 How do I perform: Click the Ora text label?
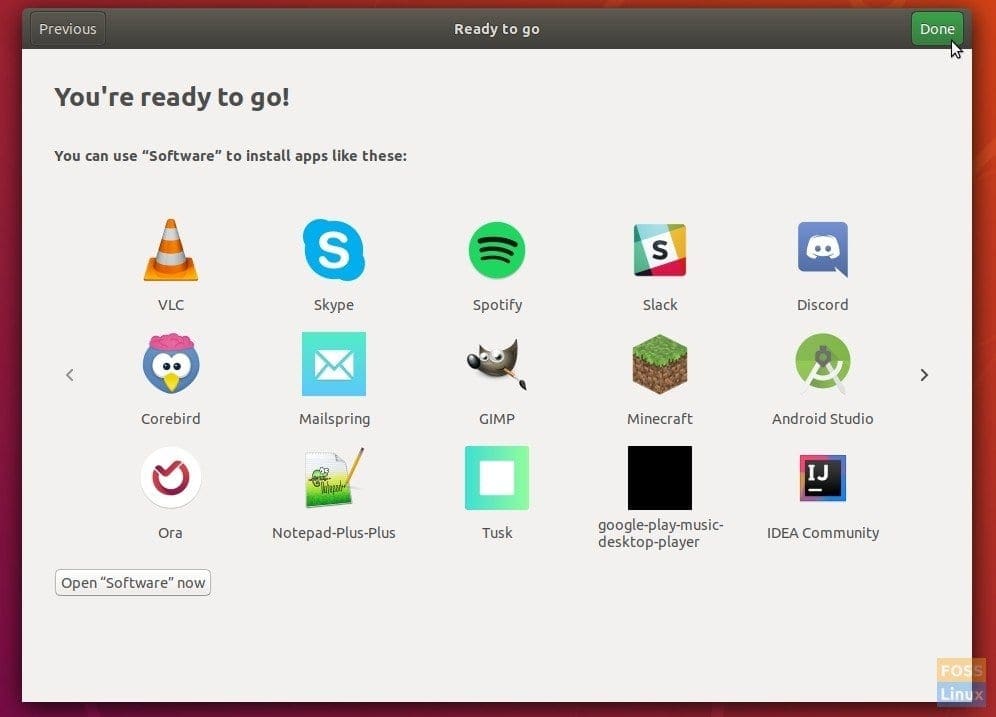(x=170, y=533)
